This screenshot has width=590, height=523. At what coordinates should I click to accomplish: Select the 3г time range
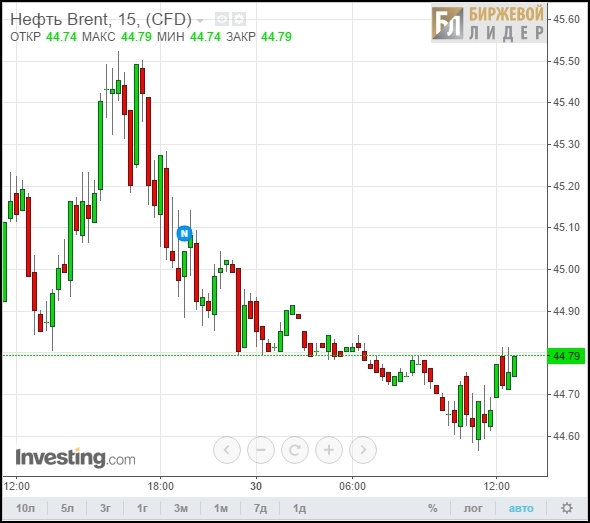point(105,508)
